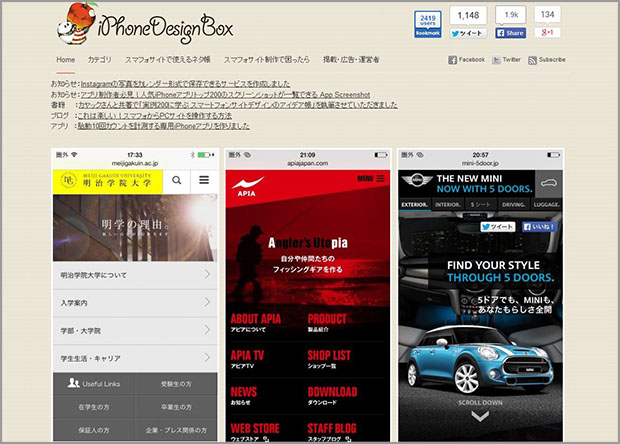Select the DRIVING tab
The image size is (620, 444).
(513, 204)
